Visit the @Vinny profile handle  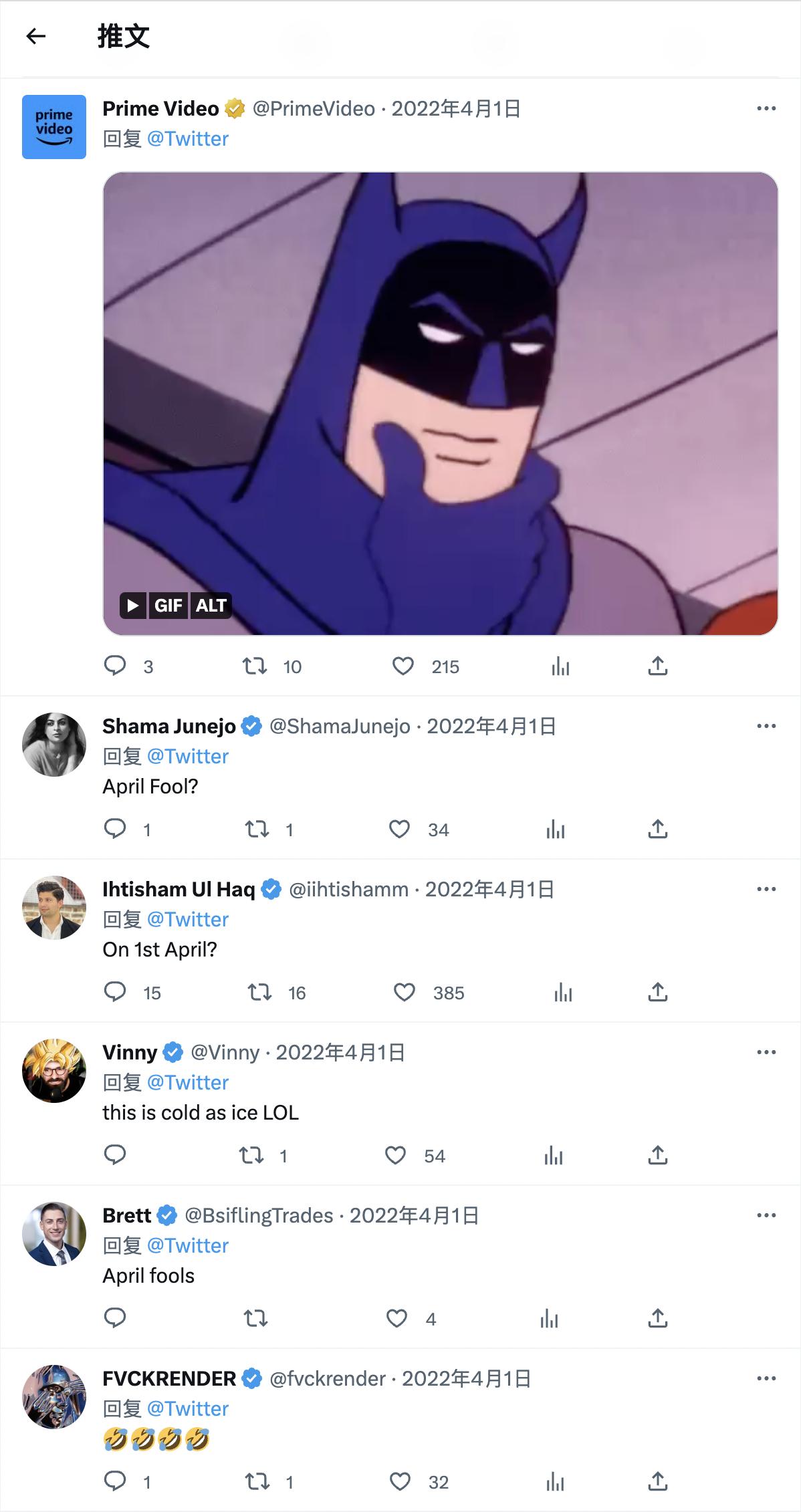click(x=225, y=1052)
